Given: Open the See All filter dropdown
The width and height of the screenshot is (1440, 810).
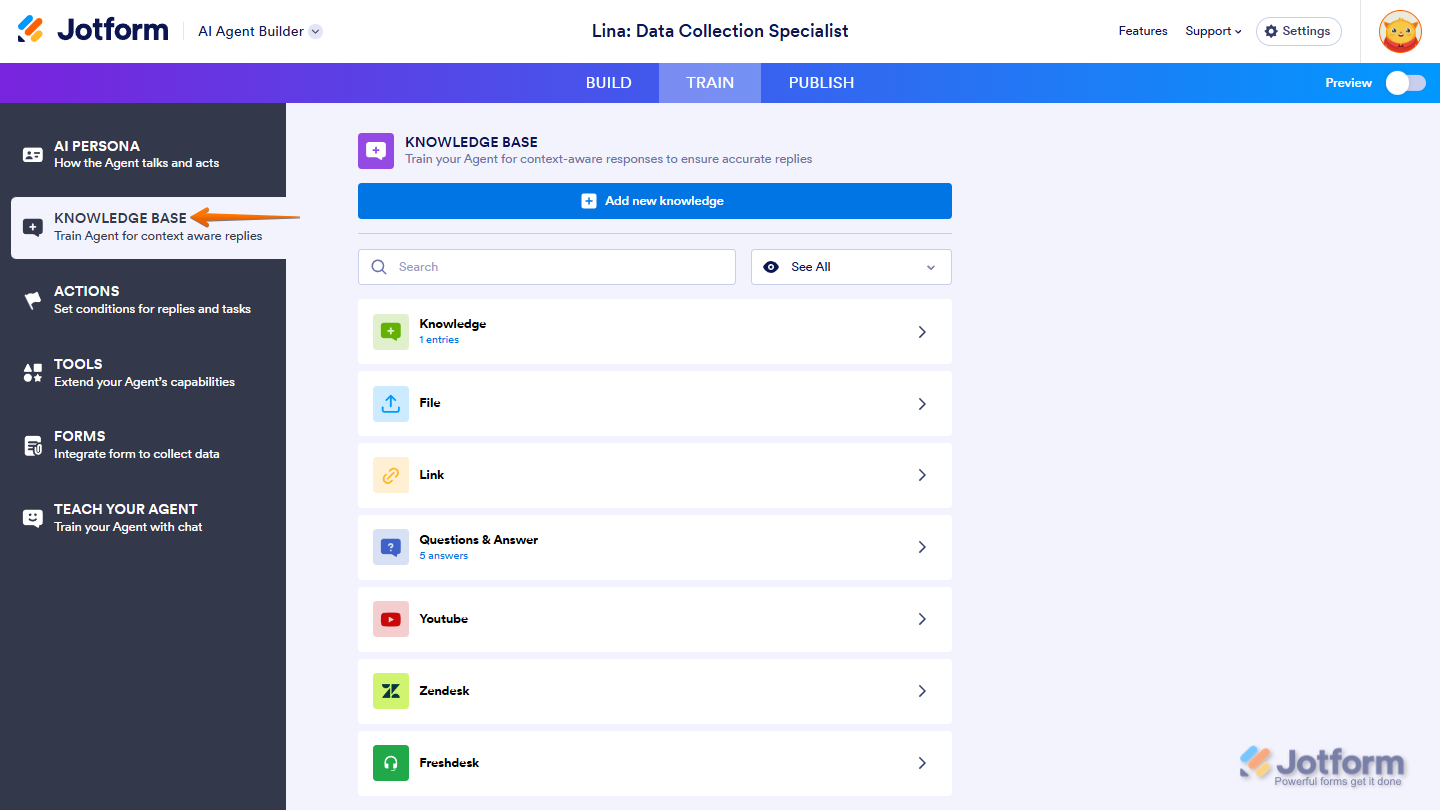Looking at the screenshot, I should point(851,267).
